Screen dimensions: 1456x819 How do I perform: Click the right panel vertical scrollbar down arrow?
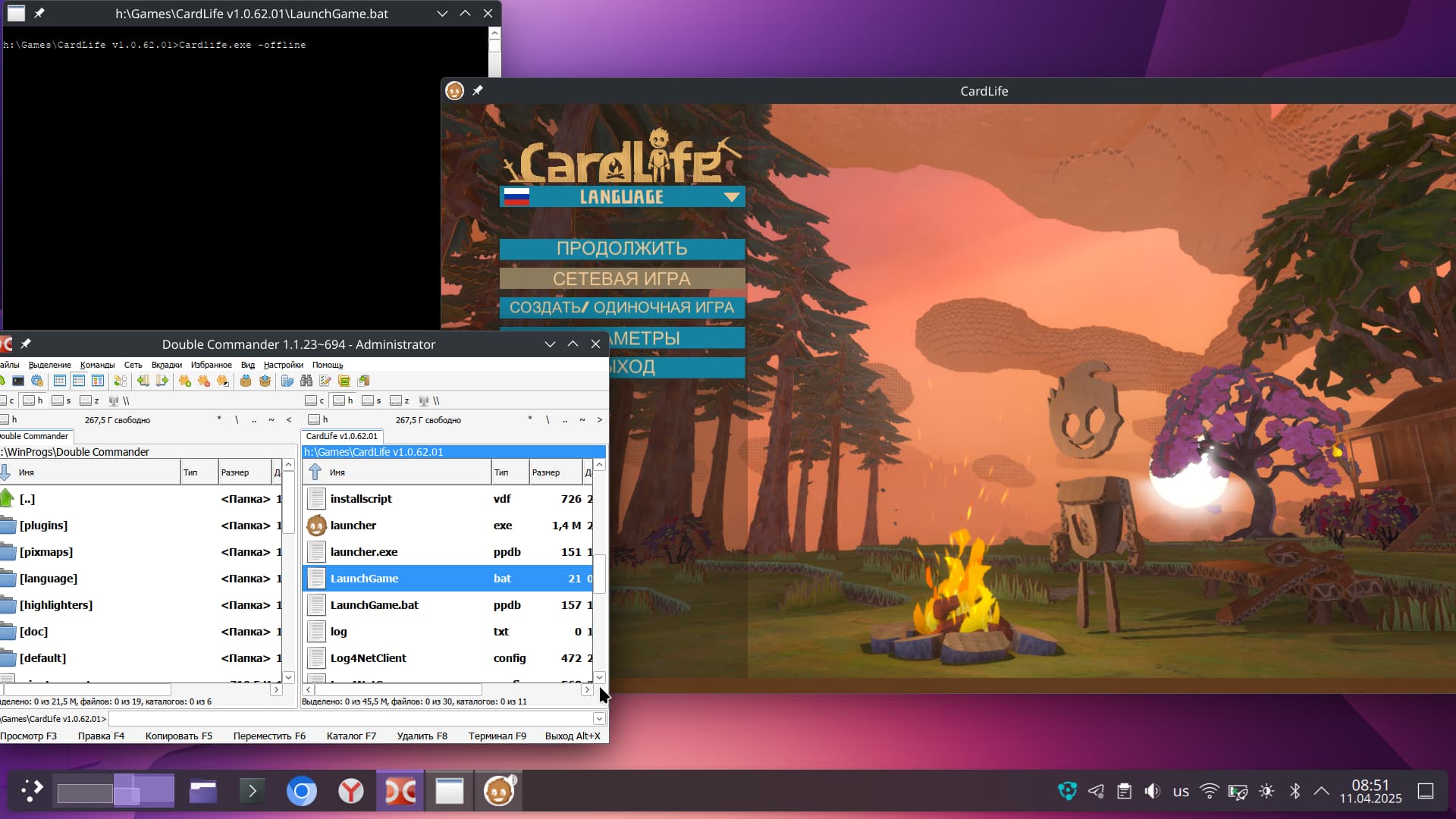point(599,676)
